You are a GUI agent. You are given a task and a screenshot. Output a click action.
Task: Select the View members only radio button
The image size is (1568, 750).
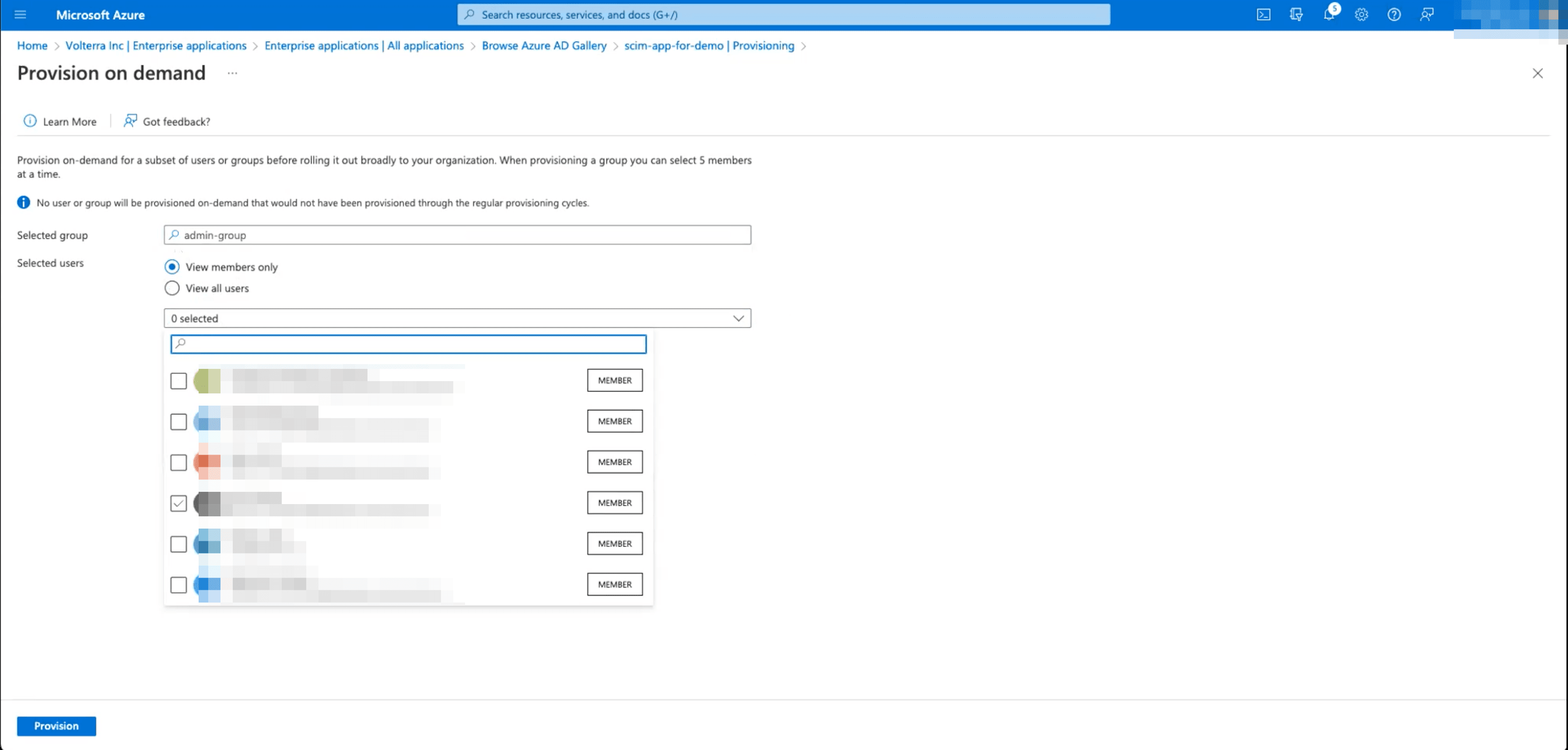pyautogui.click(x=172, y=266)
